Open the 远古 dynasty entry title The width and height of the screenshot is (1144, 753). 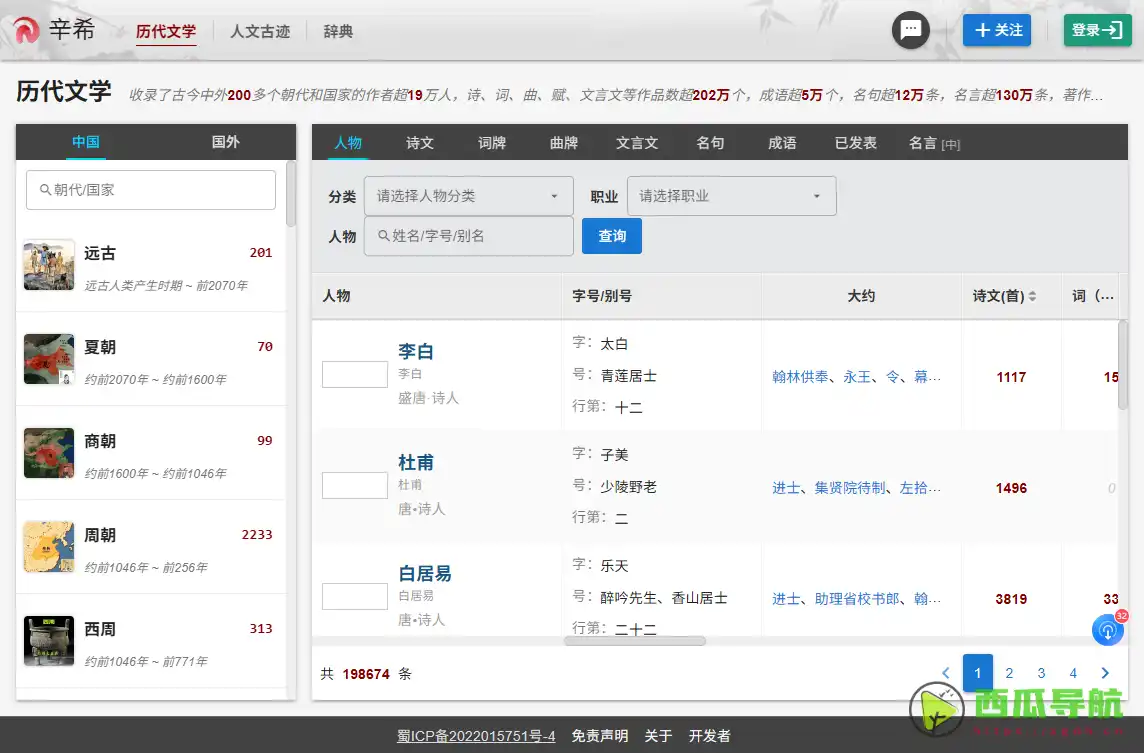(100, 253)
